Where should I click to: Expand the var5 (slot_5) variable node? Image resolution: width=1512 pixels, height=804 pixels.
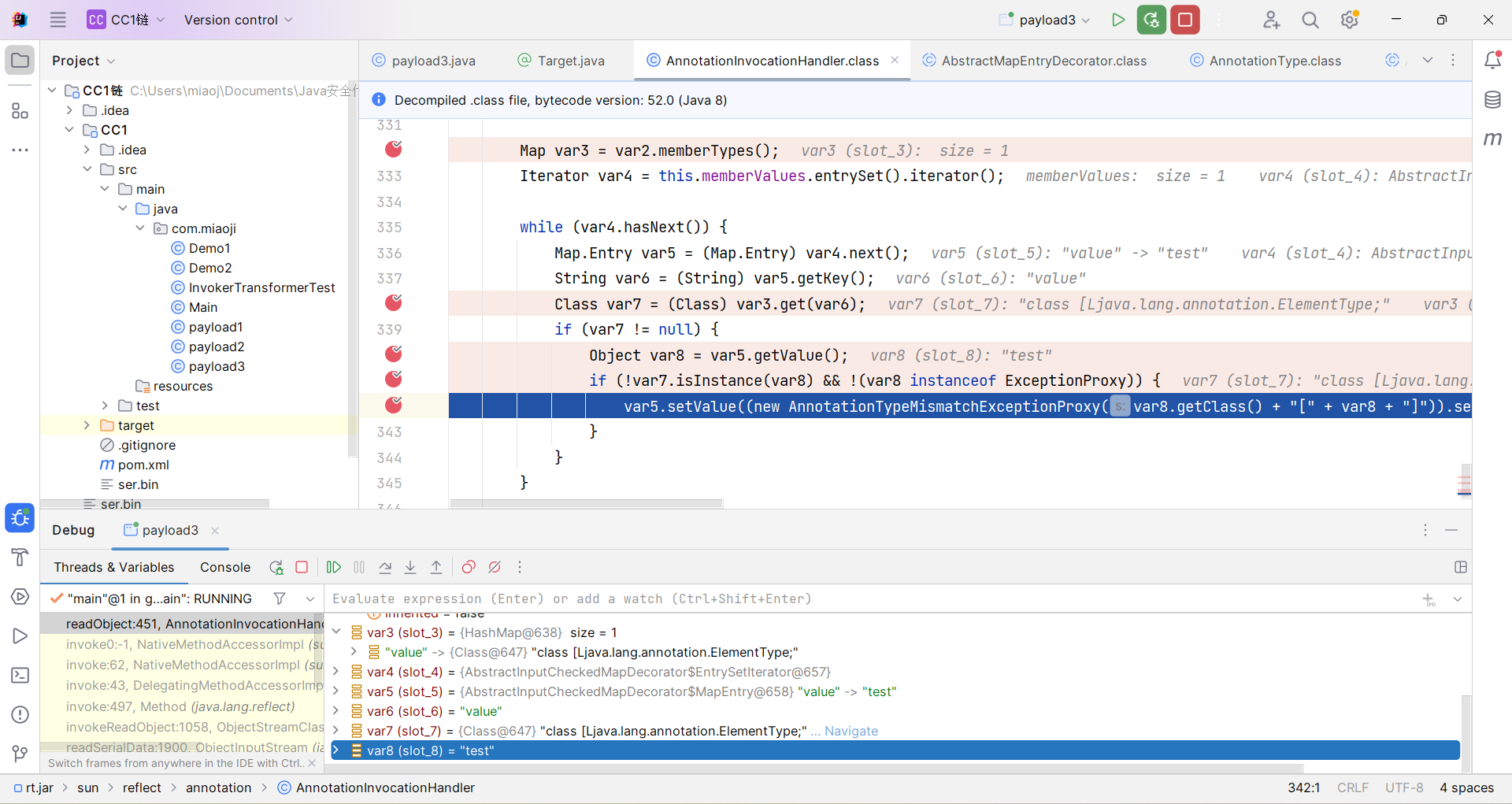pyautogui.click(x=336, y=691)
